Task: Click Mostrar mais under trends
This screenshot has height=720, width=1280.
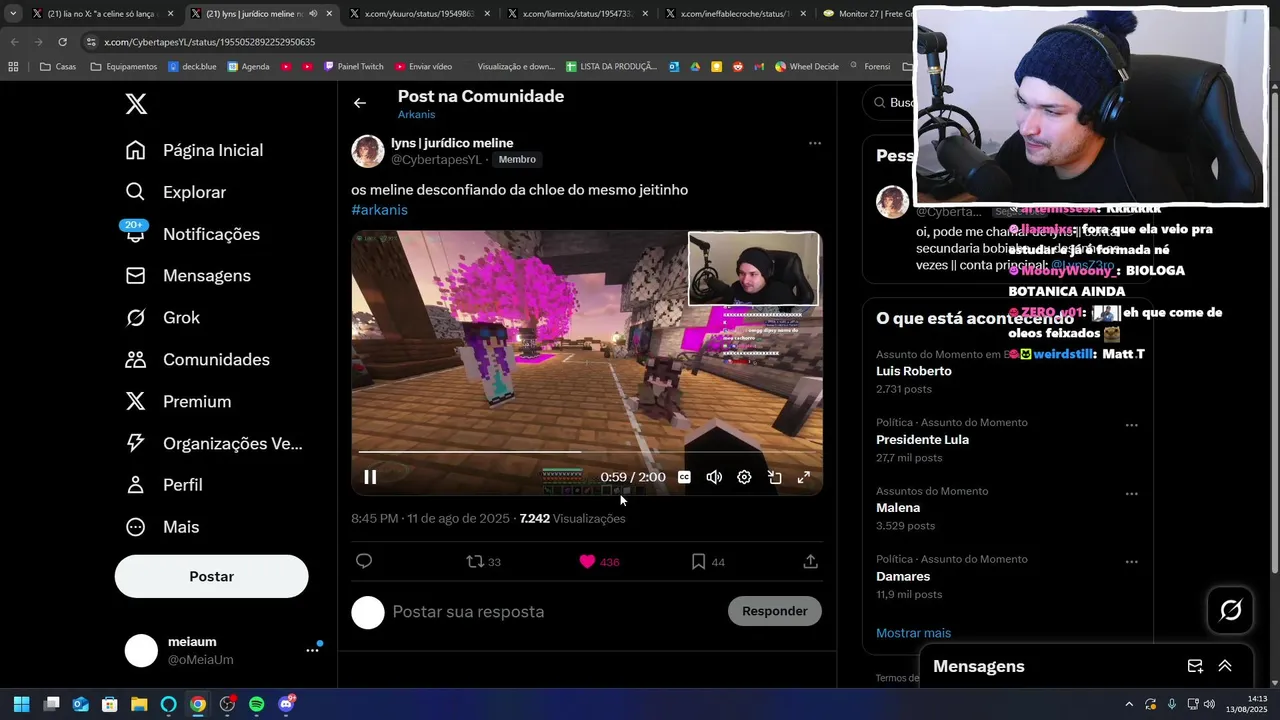Action: (x=913, y=633)
